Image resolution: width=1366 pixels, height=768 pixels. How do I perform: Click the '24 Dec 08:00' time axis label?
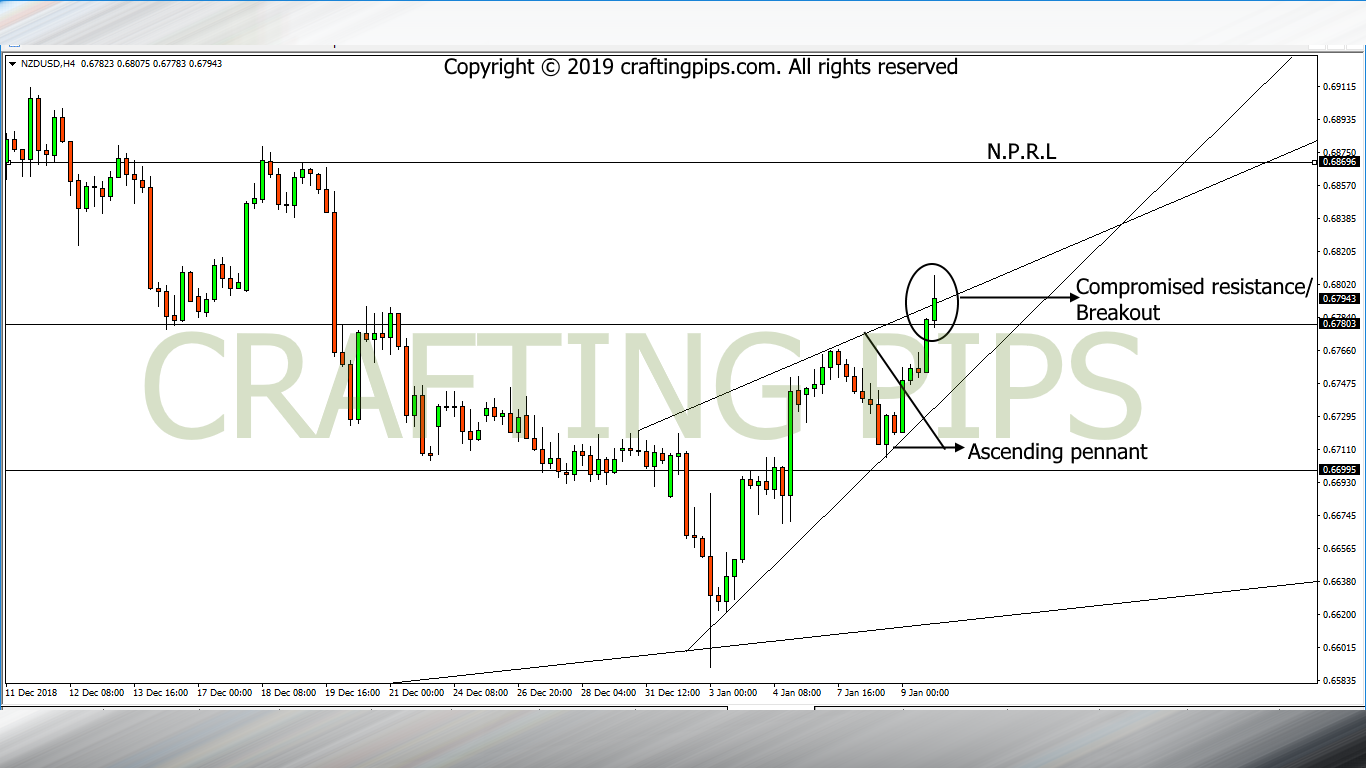(481, 692)
